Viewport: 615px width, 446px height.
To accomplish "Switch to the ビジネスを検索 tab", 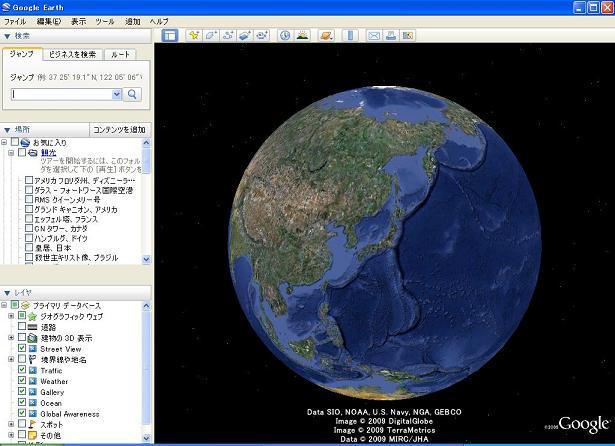I will [x=73, y=55].
